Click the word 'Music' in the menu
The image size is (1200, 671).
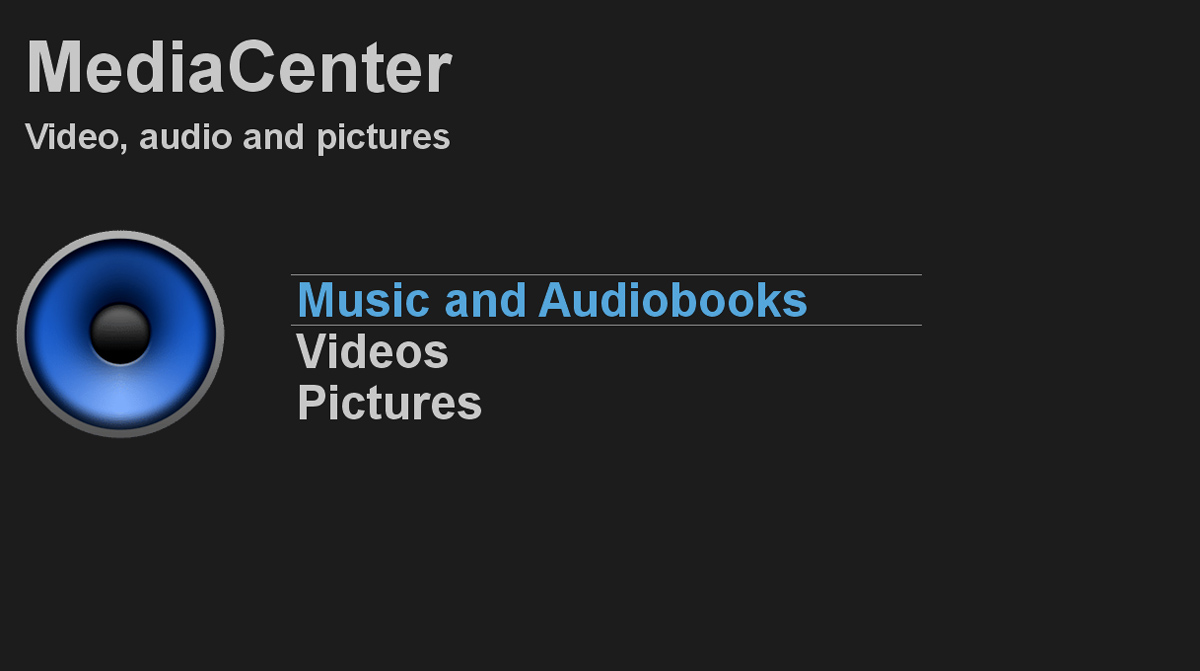pos(363,300)
